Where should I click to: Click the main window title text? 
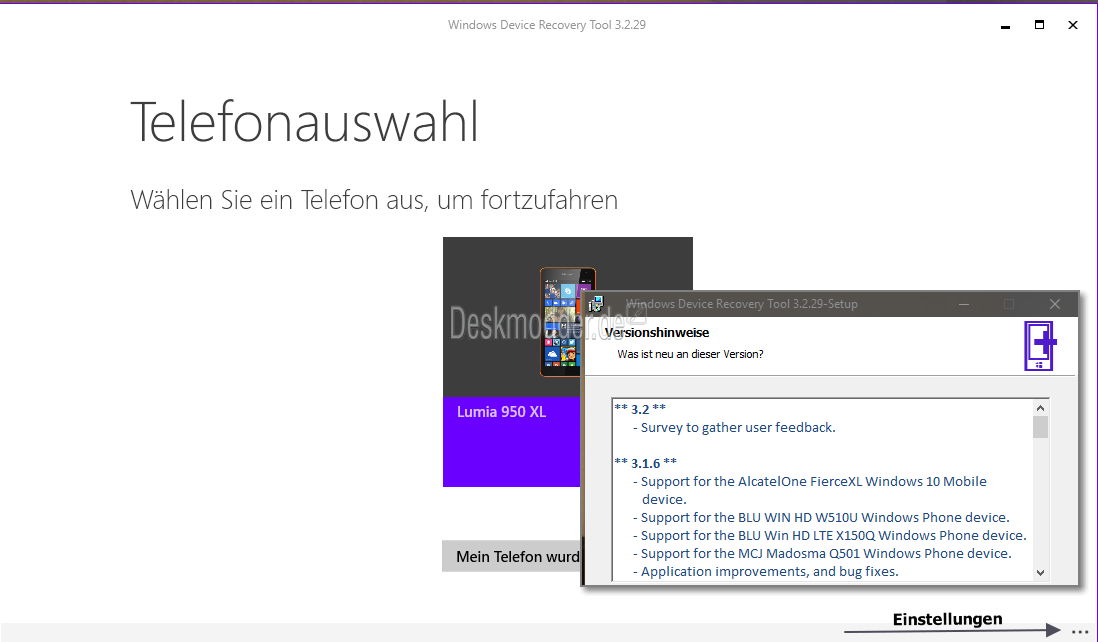click(x=547, y=25)
